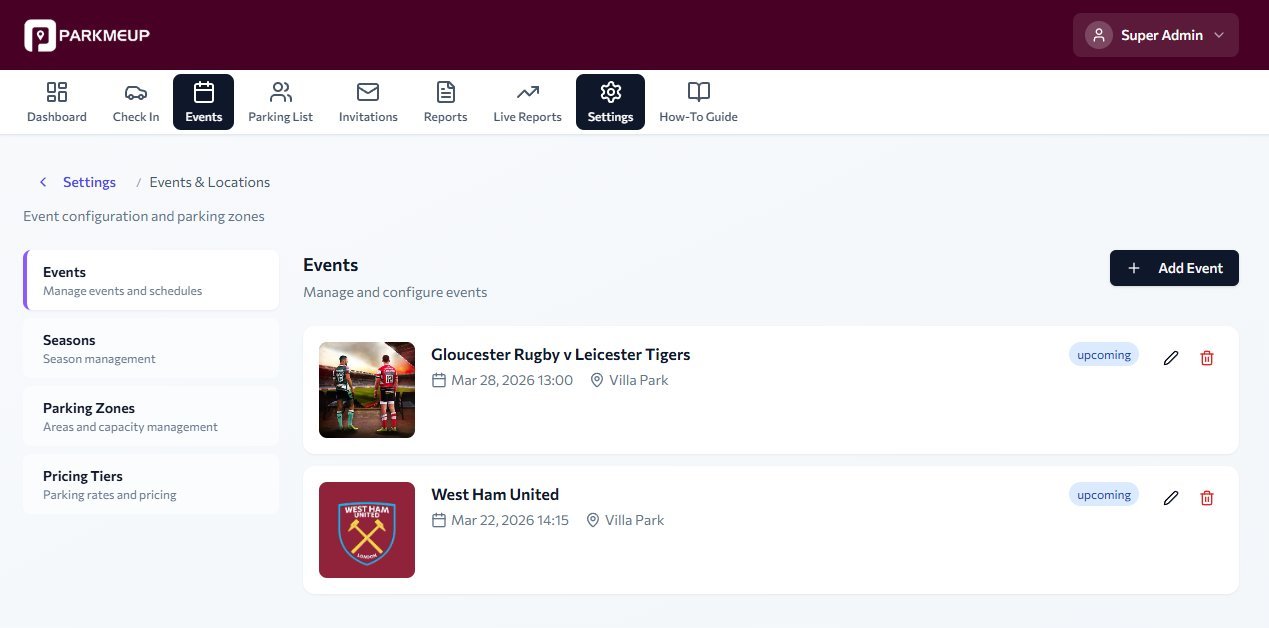Select the Pricing Tiers sidebar entry
Screen dimensions: 1269x628
(150, 484)
